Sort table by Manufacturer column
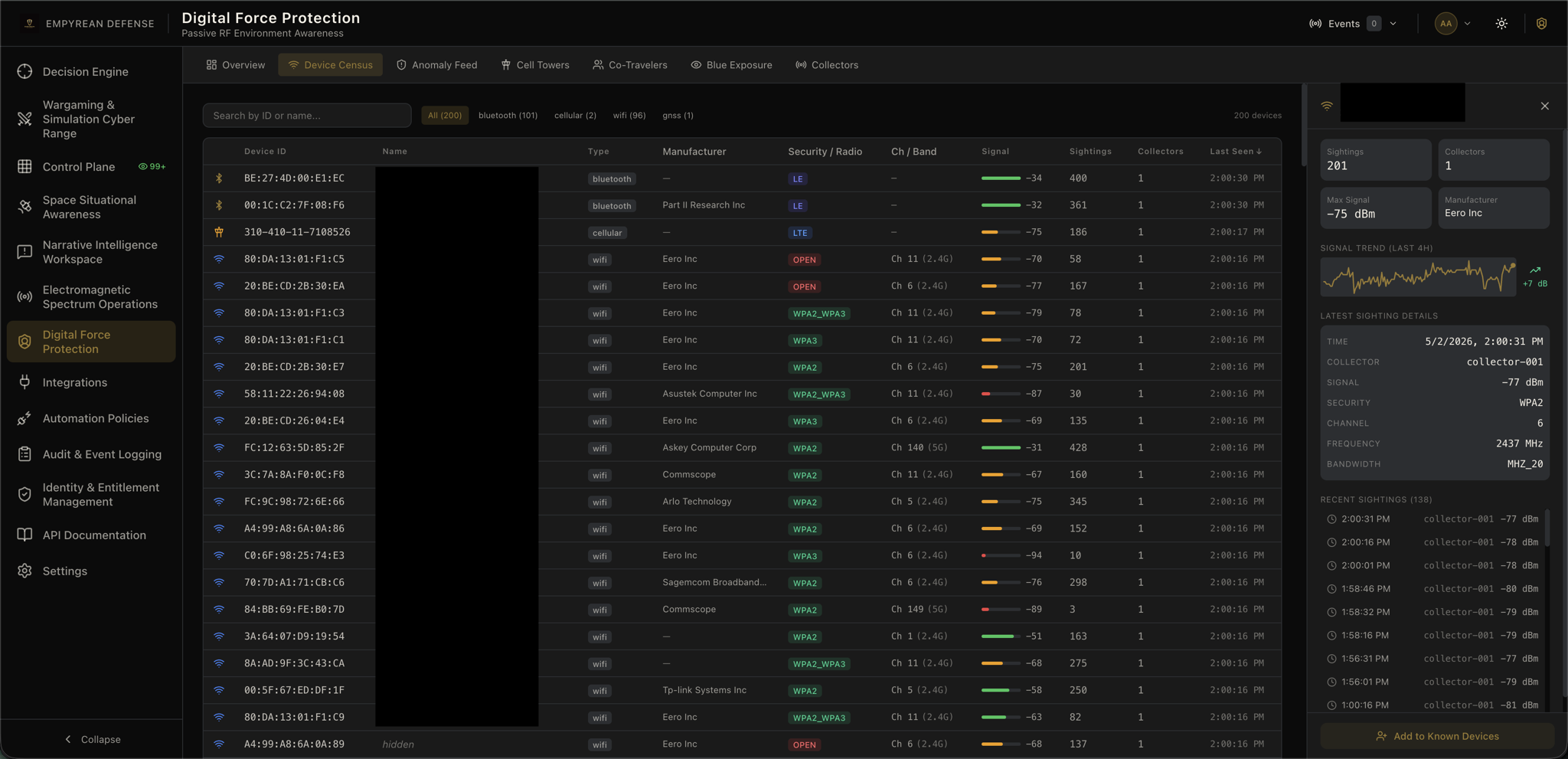Image resolution: width=1568 pixels, height=759 pixels. pyautogui.click(x=694, y=152)
